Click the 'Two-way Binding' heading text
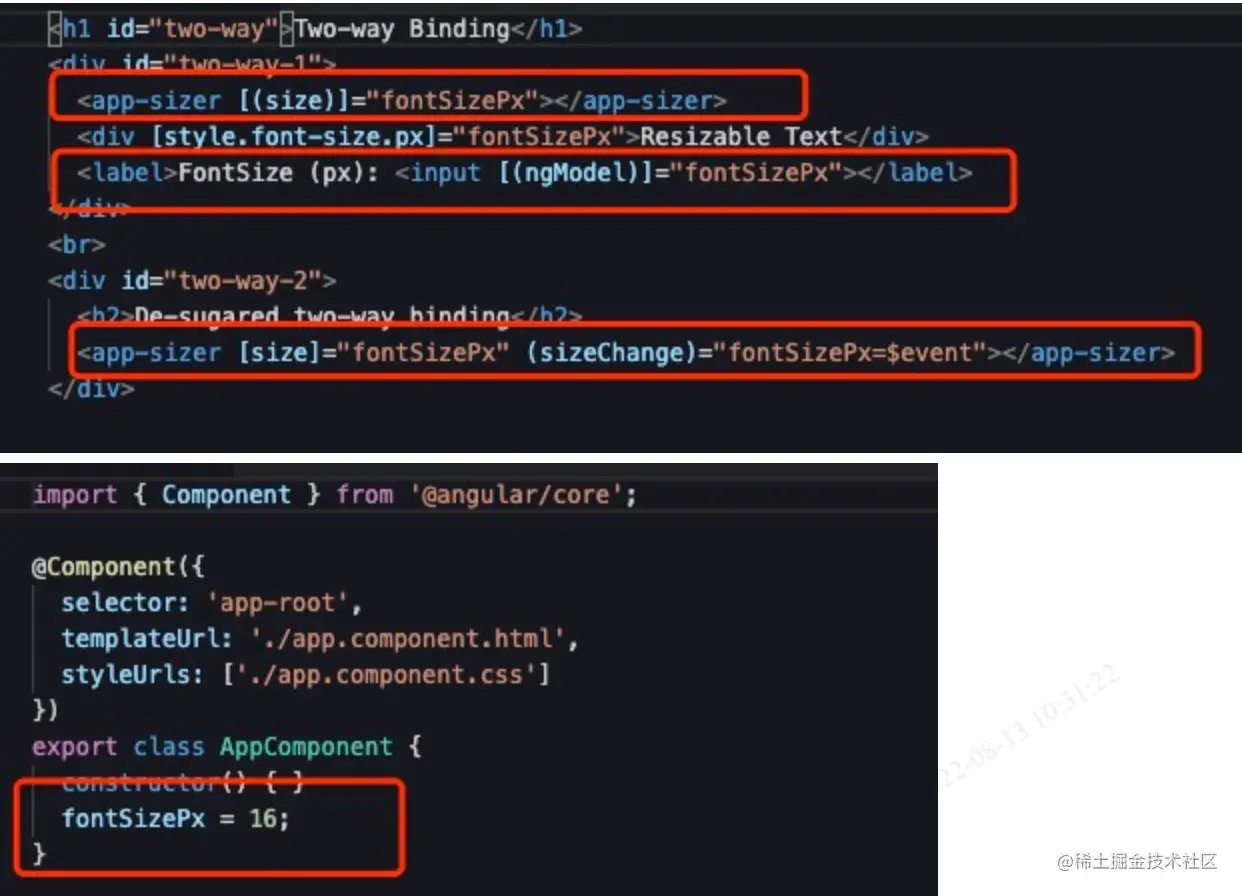1242x896 pixels. point(402,29)
